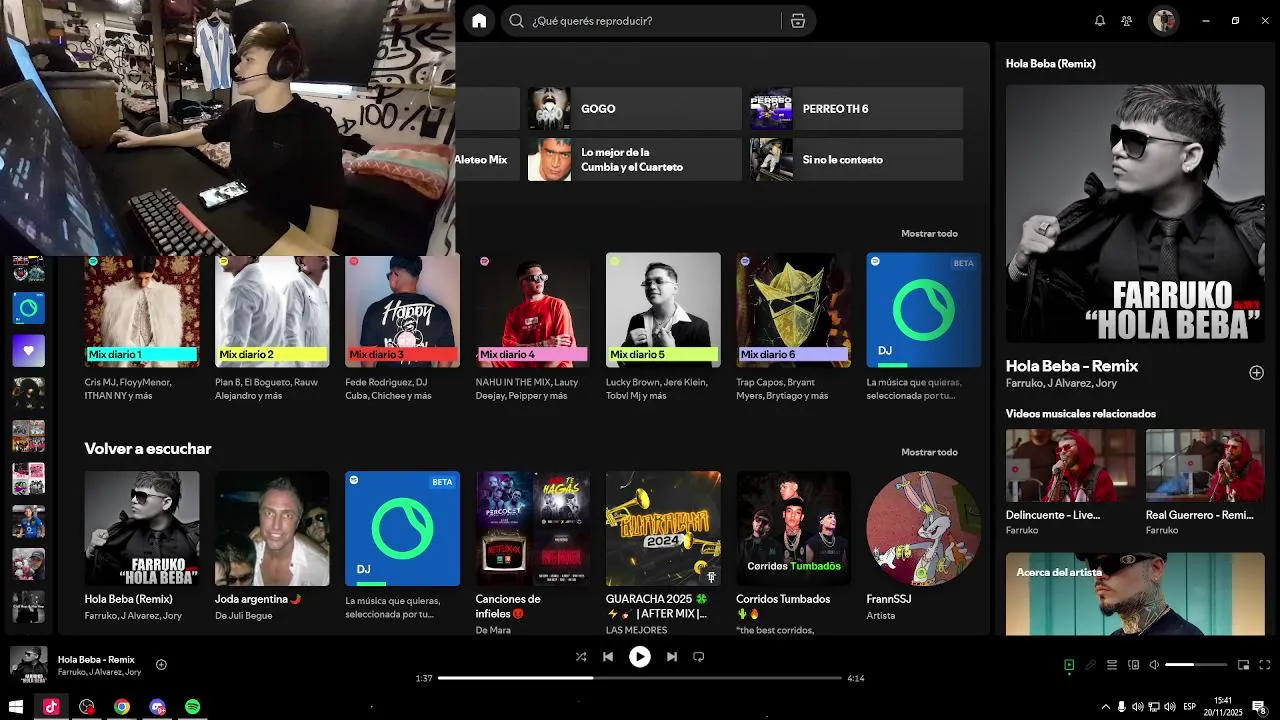Skip to next track

tap(672, 657)
